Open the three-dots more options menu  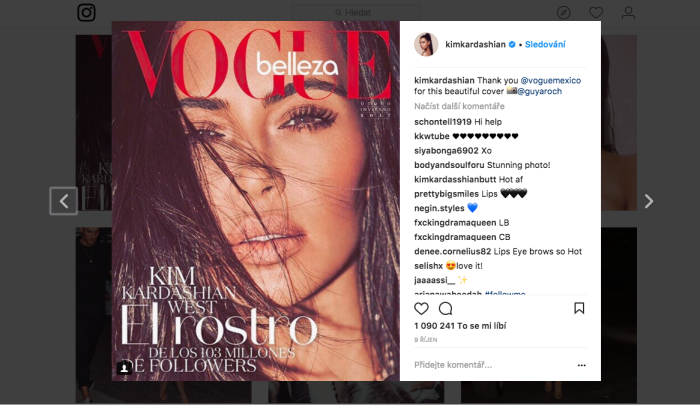tap(581, 365)
